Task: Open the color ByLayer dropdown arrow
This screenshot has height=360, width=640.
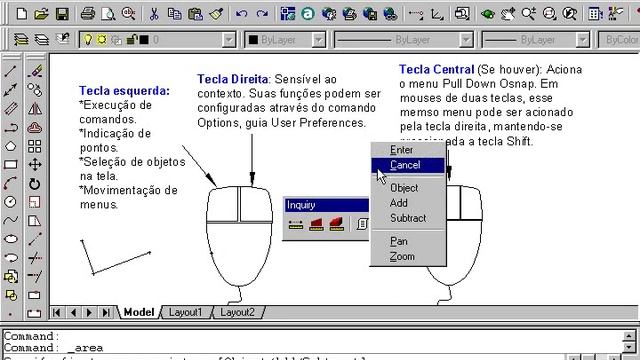Action: (318, 40)
